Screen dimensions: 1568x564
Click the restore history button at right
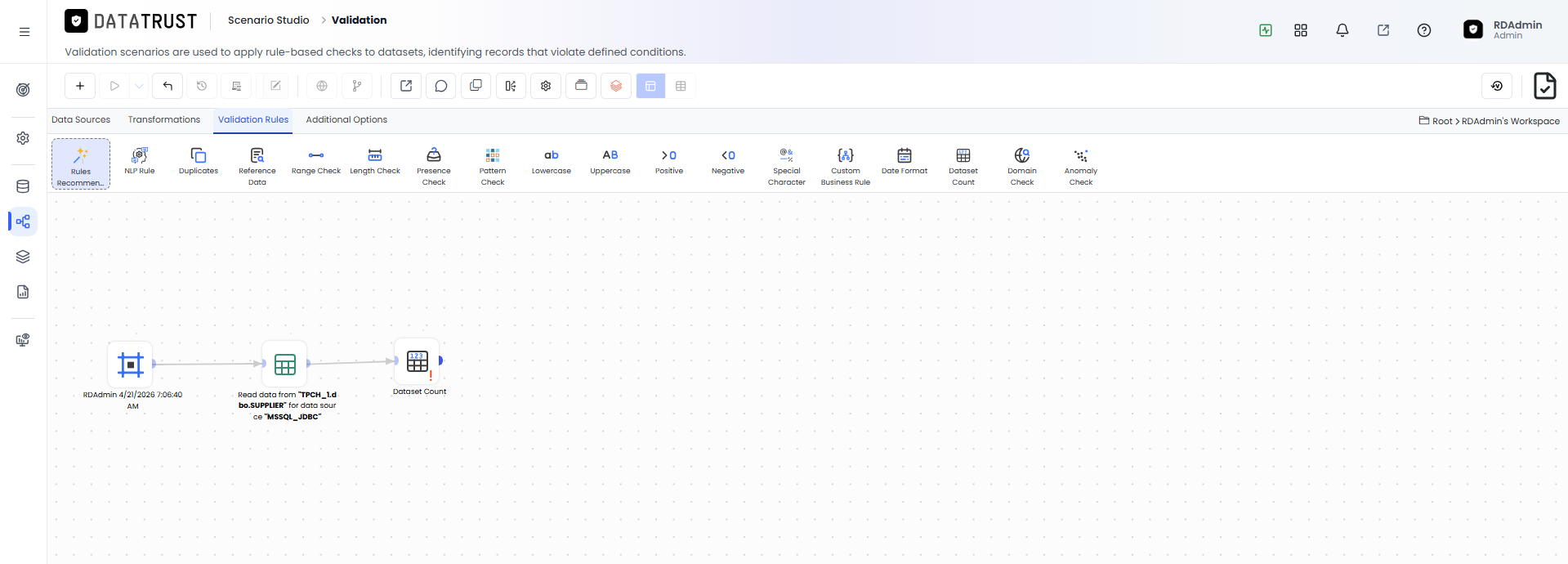point(1497,86)
